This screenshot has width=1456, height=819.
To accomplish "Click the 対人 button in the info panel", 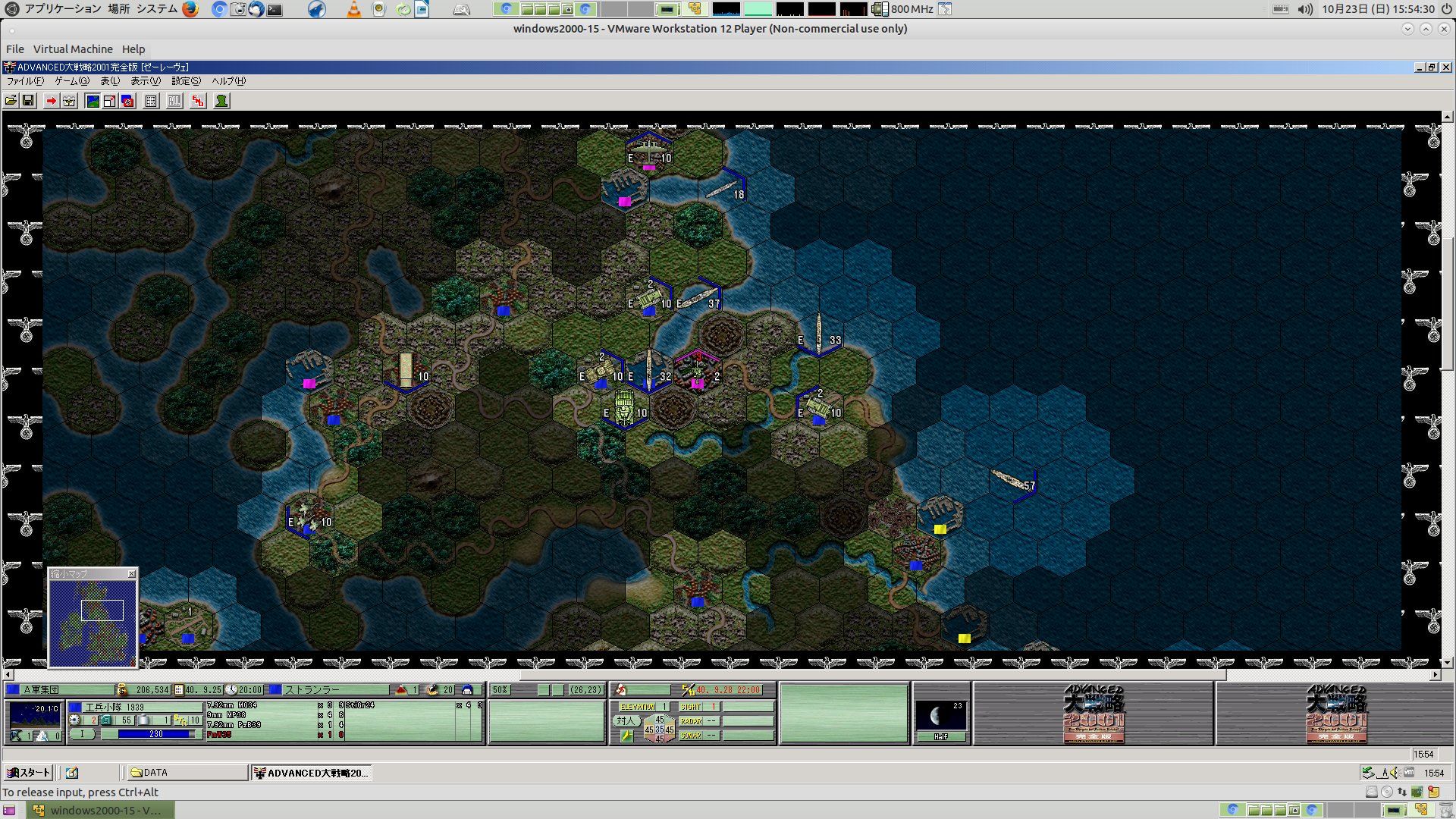I will (x=626, y=720).
